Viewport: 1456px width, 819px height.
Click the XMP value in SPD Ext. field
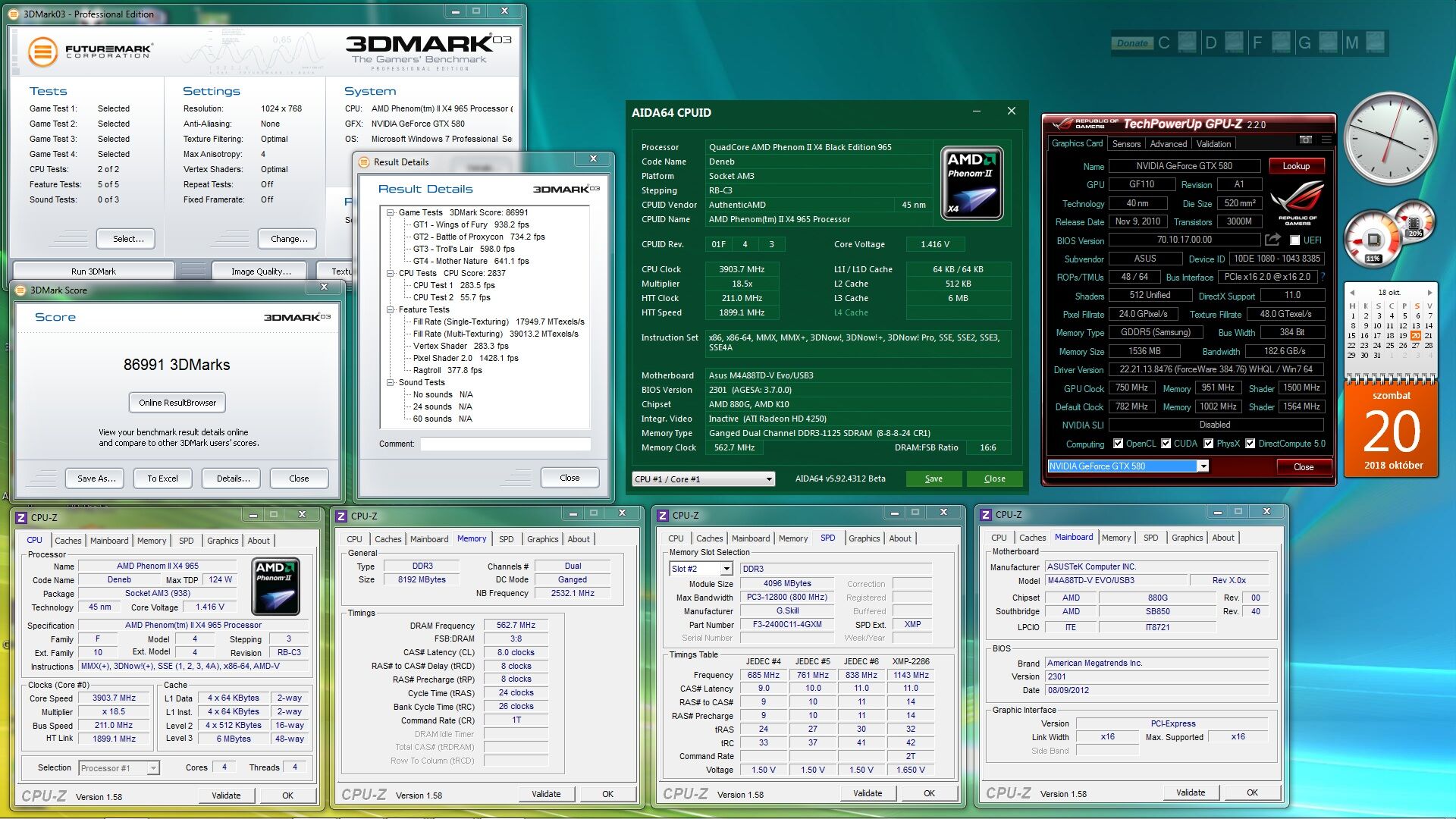(912, 625)
